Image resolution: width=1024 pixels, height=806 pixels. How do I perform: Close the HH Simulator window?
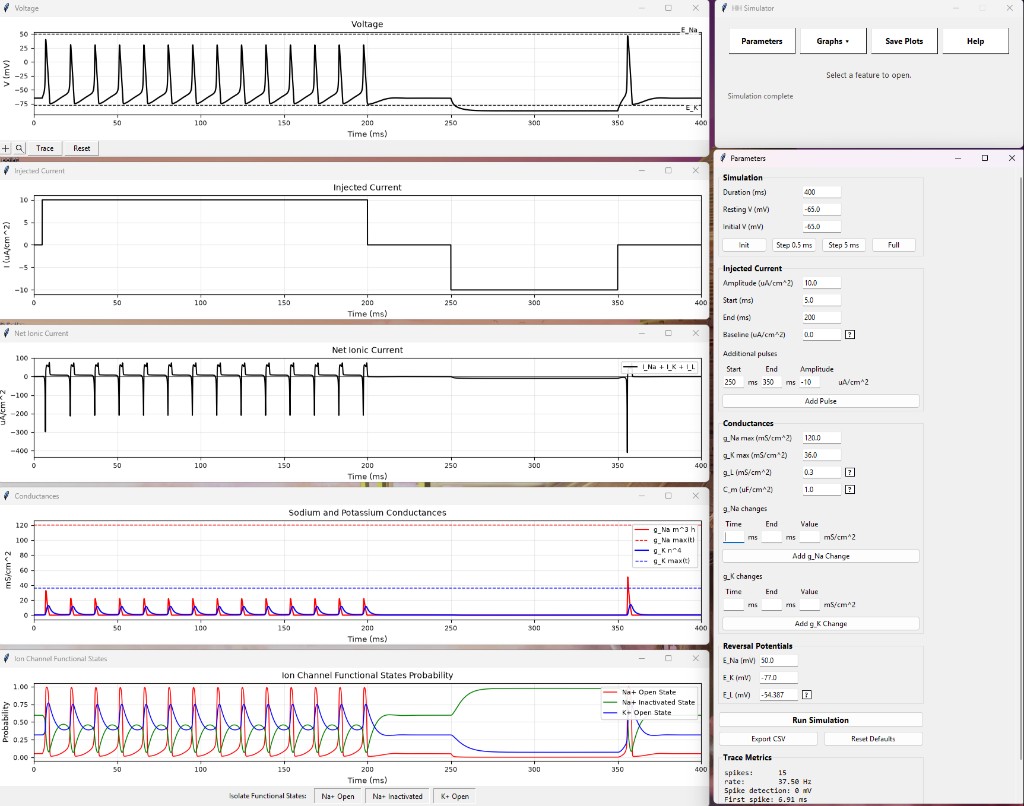coord(1010,8)
